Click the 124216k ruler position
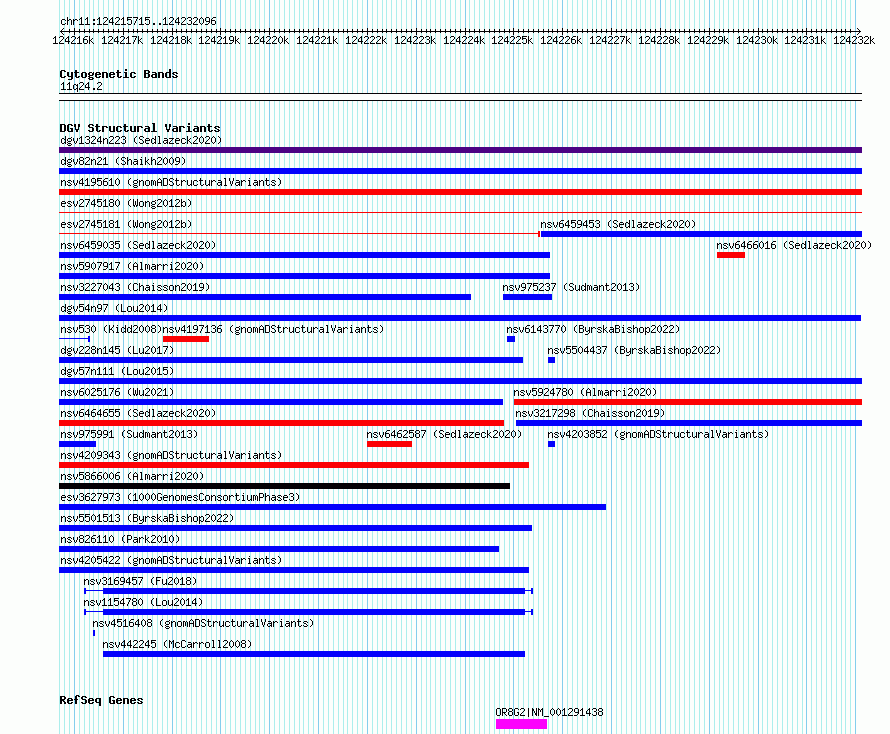 73,40
